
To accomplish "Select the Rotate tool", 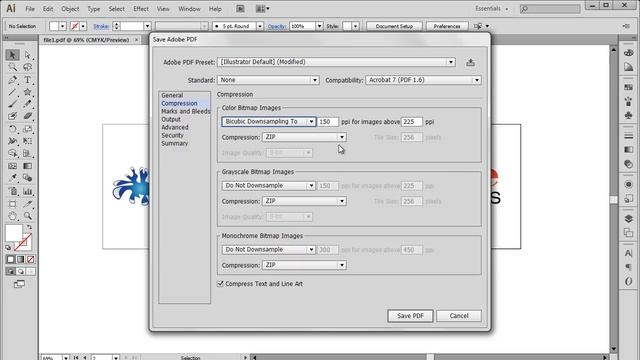I will pos(12,129).
